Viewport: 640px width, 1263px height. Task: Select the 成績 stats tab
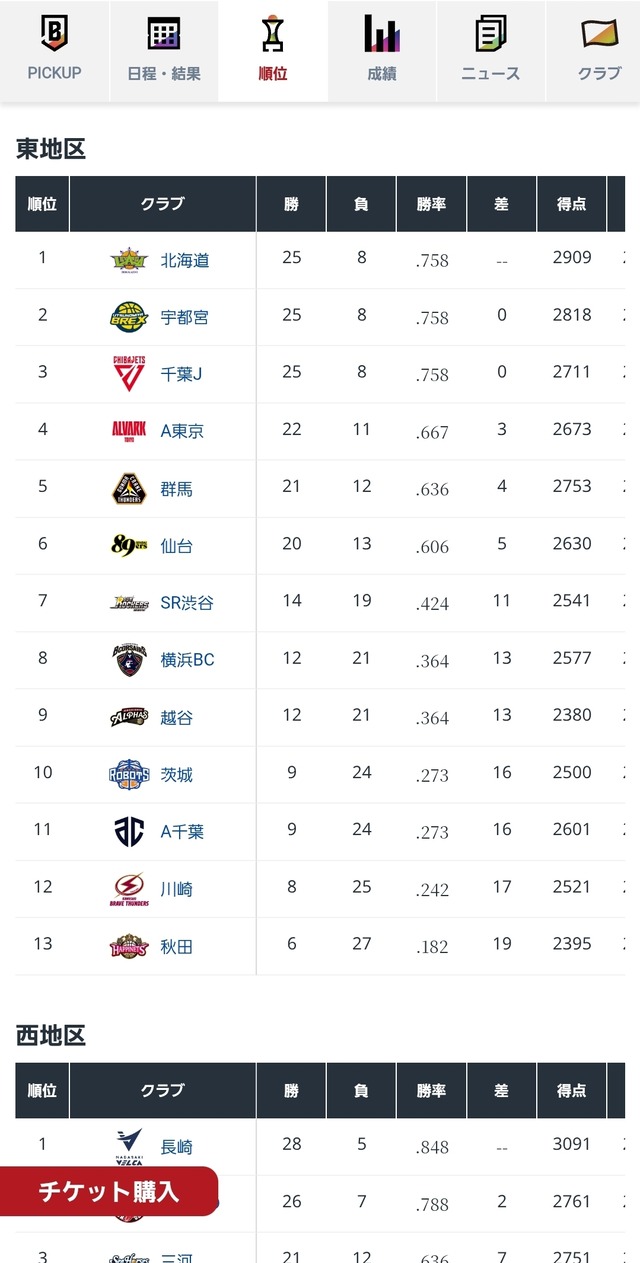(x=382, y=50)
